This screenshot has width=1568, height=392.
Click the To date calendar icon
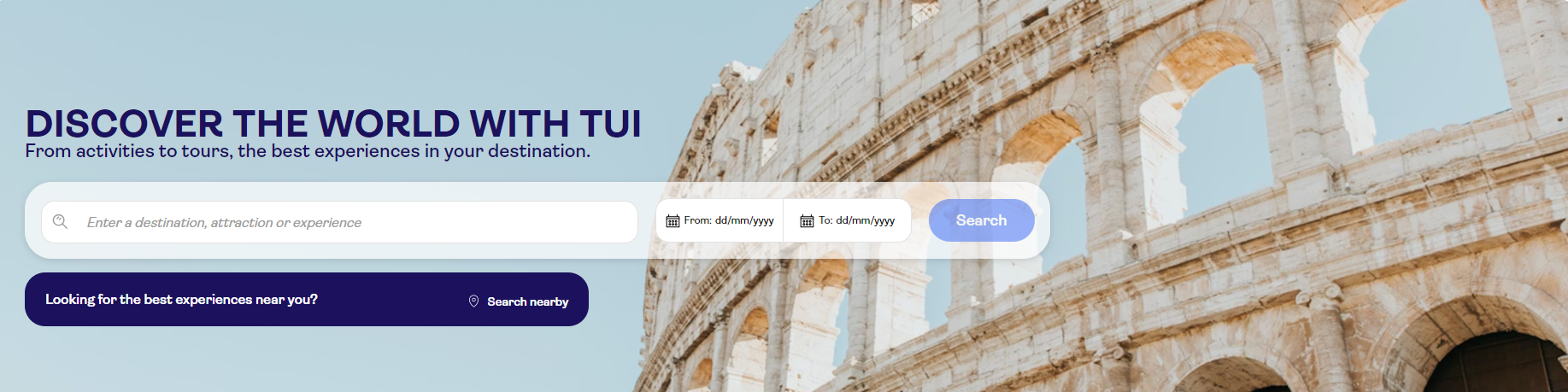[807, 221]
